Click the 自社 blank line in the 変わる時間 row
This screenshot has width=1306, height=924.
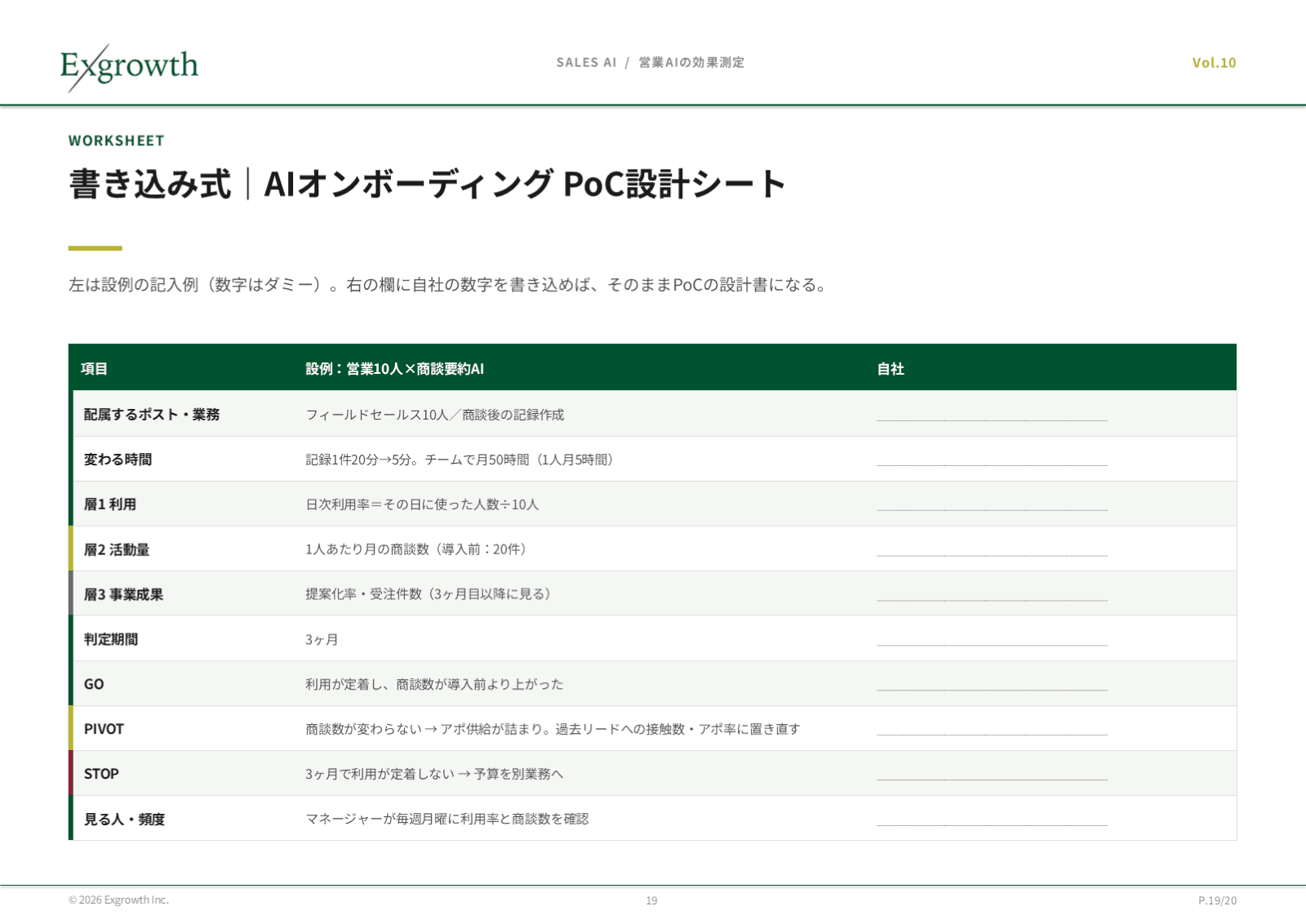tap(992, 464)
